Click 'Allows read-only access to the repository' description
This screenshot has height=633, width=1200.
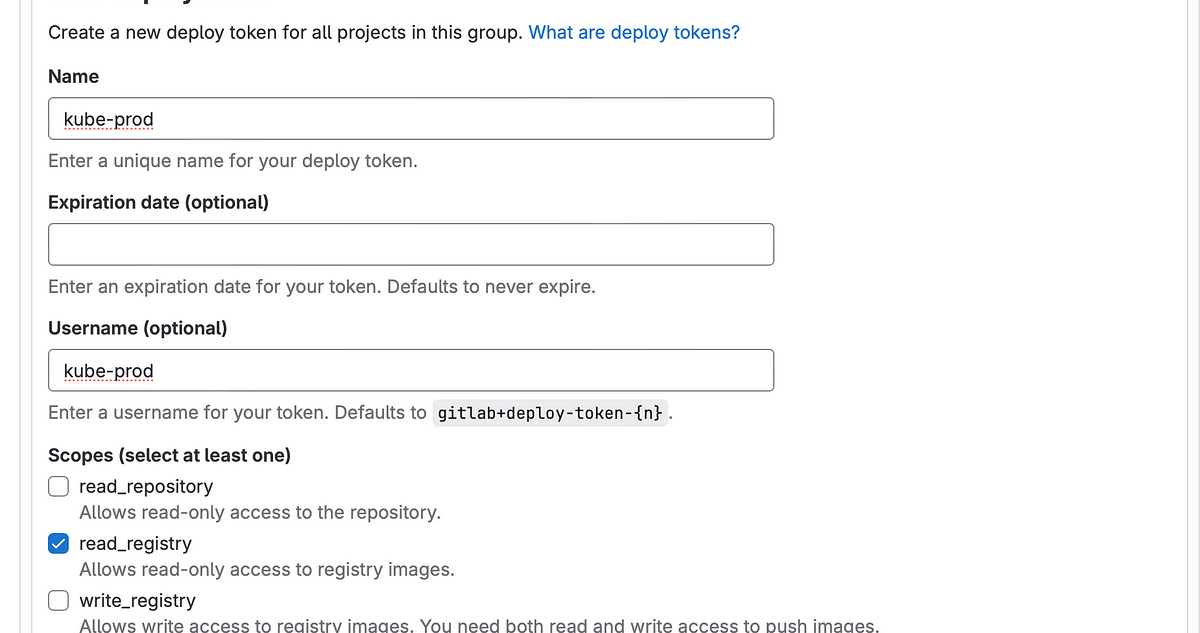[x=260, y=512]
